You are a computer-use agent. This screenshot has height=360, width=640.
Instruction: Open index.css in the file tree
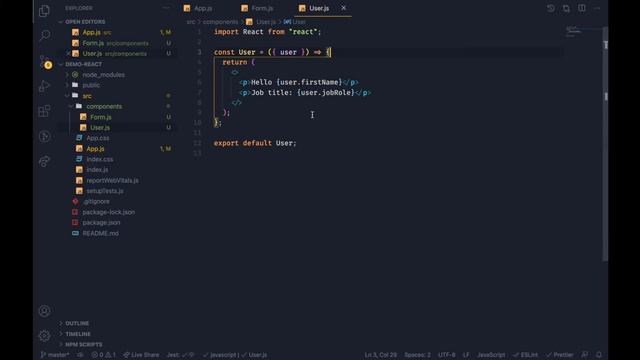100,159
